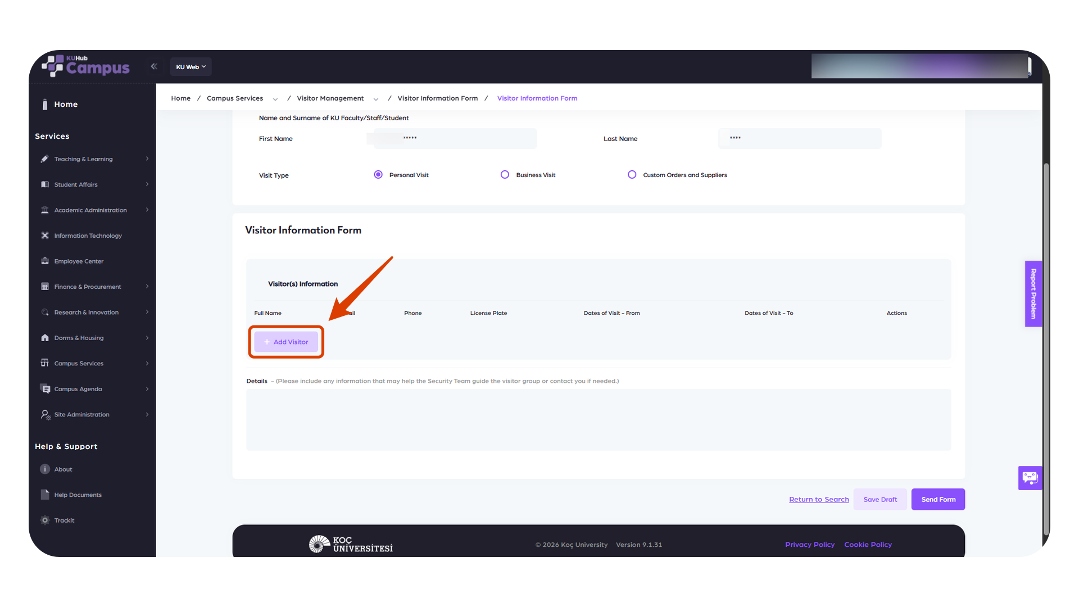Screen dimensions: 1079x607
Task: Click Teaching & Learning pencil icon
Action: tap(45, 159)
